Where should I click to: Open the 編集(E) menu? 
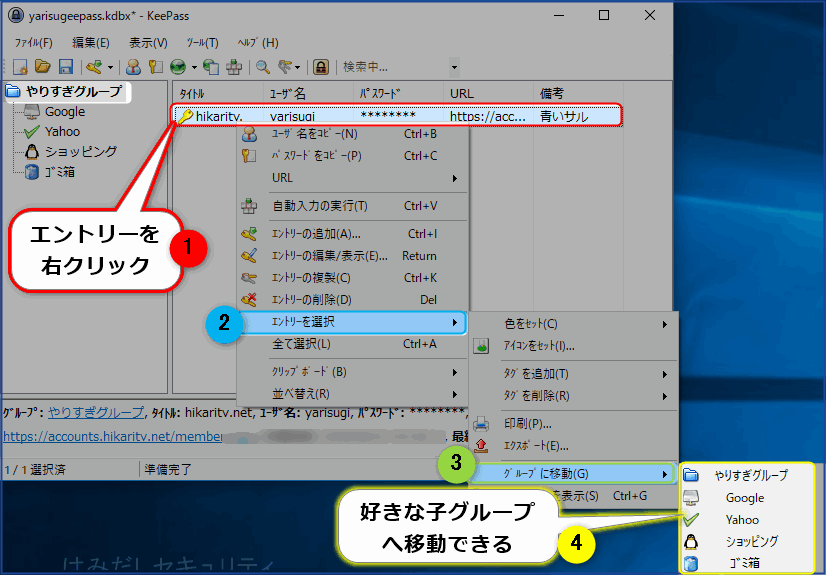click(91, 43)
